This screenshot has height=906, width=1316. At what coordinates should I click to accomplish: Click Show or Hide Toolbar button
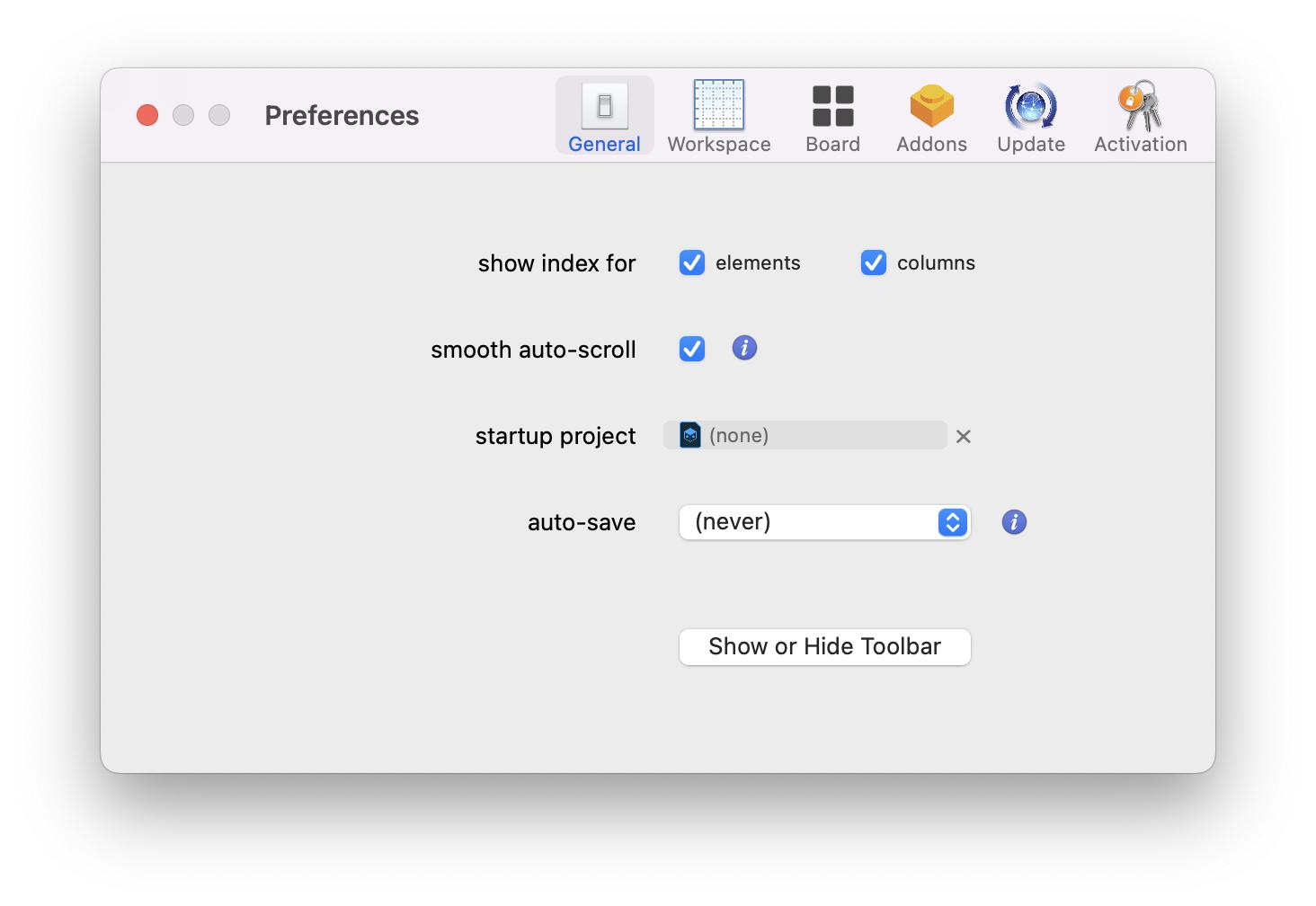(824, 647)
